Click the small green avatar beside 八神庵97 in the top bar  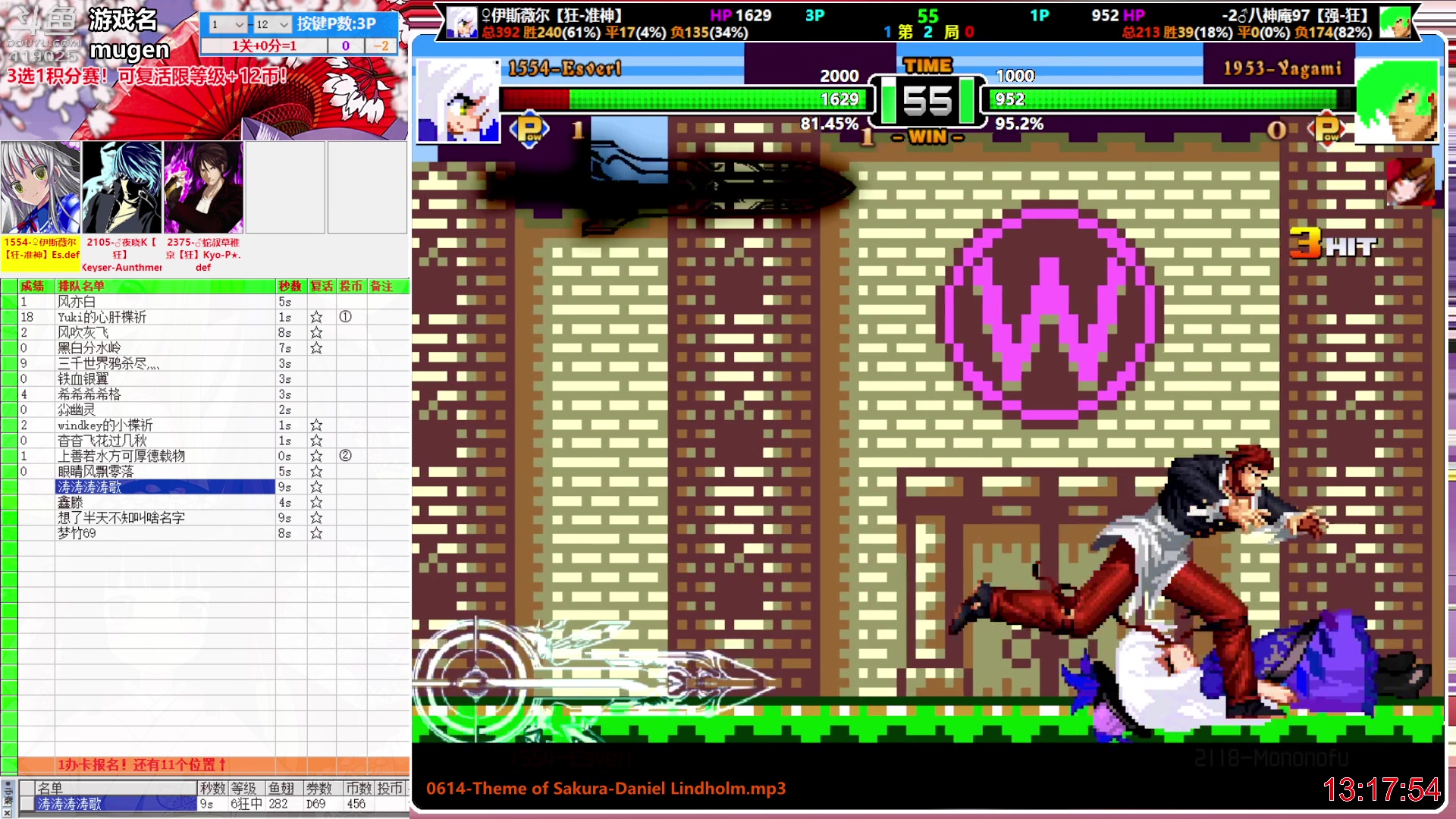pos(1395,23)
